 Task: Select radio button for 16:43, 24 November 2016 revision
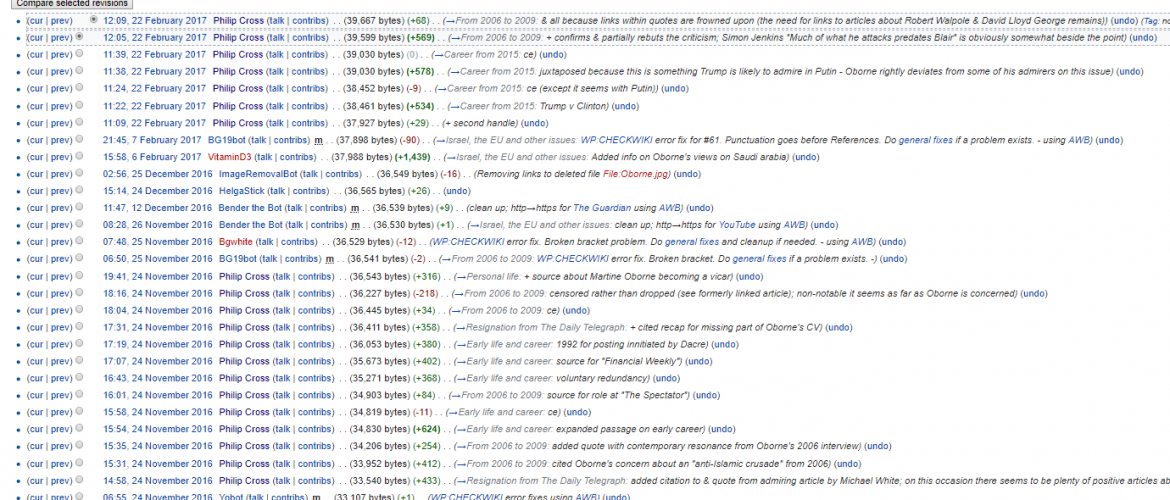coord(79,378)
